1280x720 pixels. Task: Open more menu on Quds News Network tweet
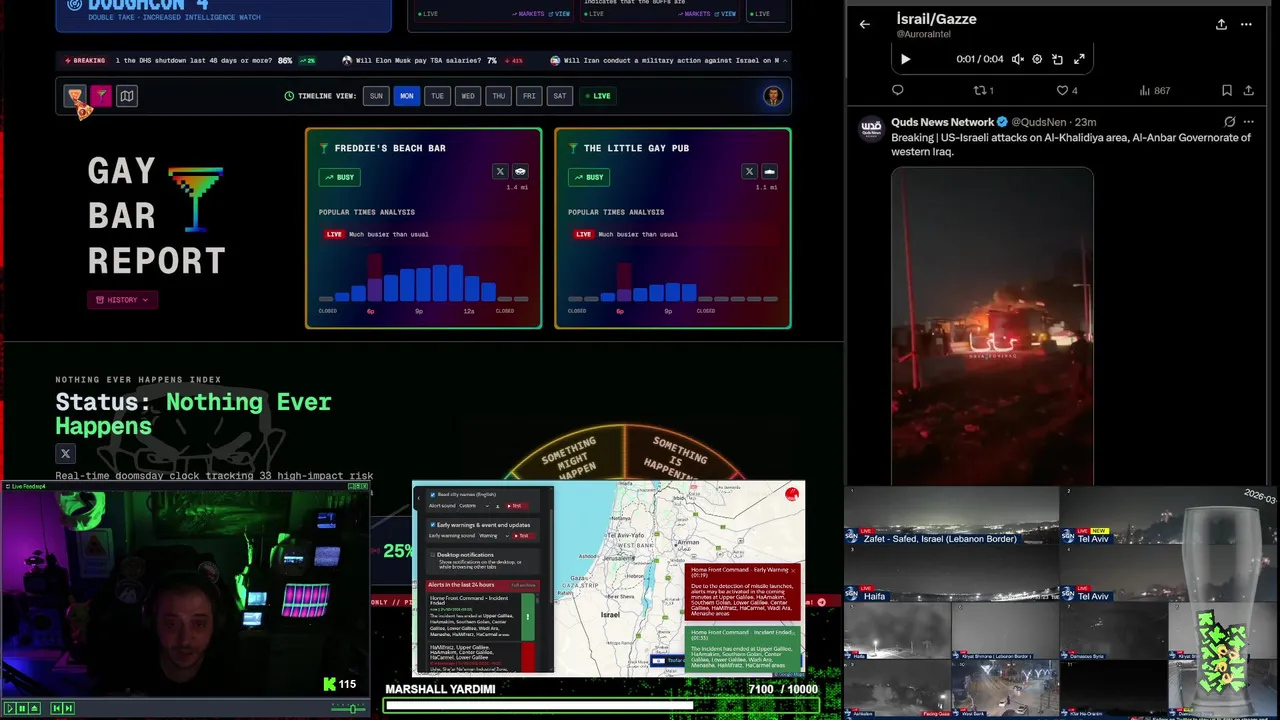[1249, 122]
